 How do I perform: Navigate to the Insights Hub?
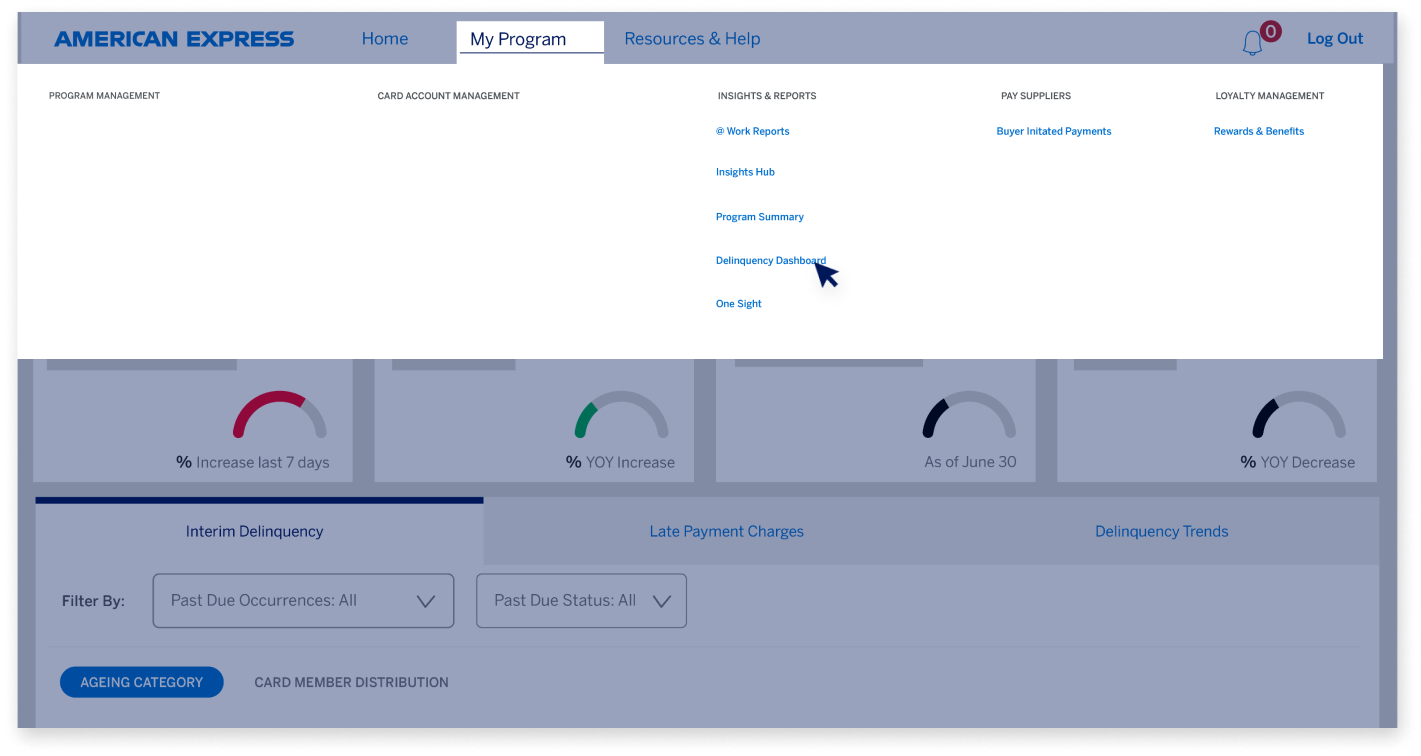[745, 171]
